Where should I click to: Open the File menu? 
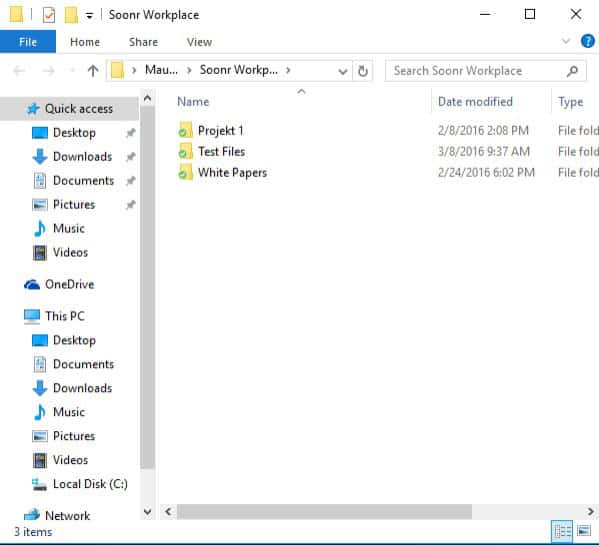[x=28, y=42]
